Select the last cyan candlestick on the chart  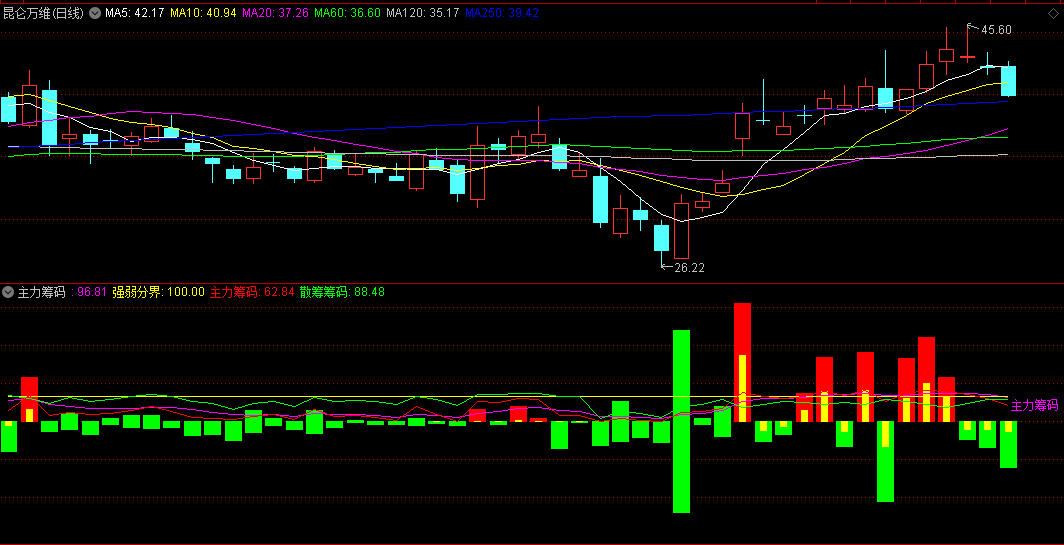[1008, 81]
